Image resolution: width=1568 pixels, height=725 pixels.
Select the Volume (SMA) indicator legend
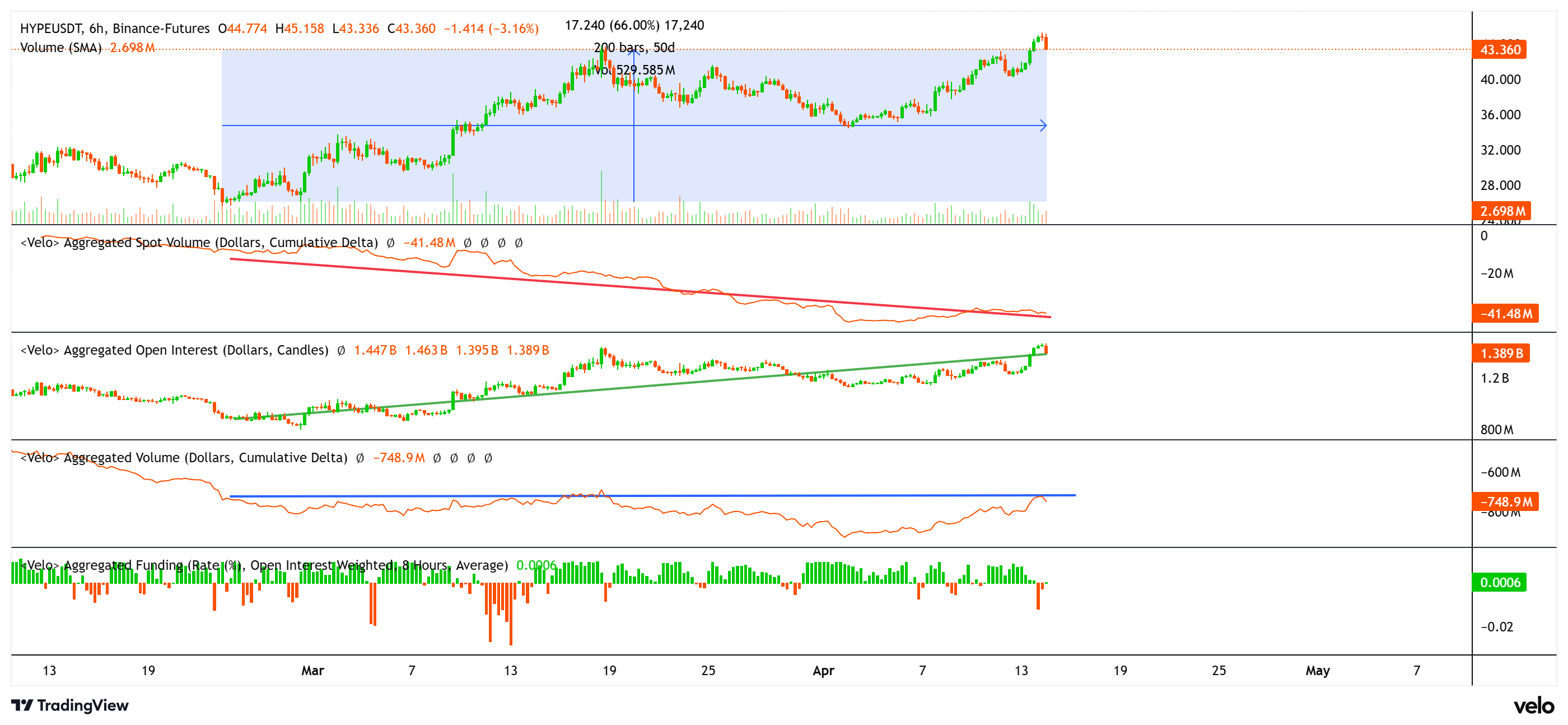click(61, 48)
